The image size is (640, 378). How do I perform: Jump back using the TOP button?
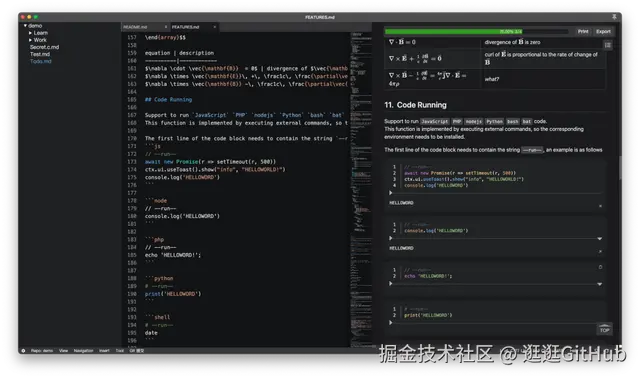tap(604, 329)
